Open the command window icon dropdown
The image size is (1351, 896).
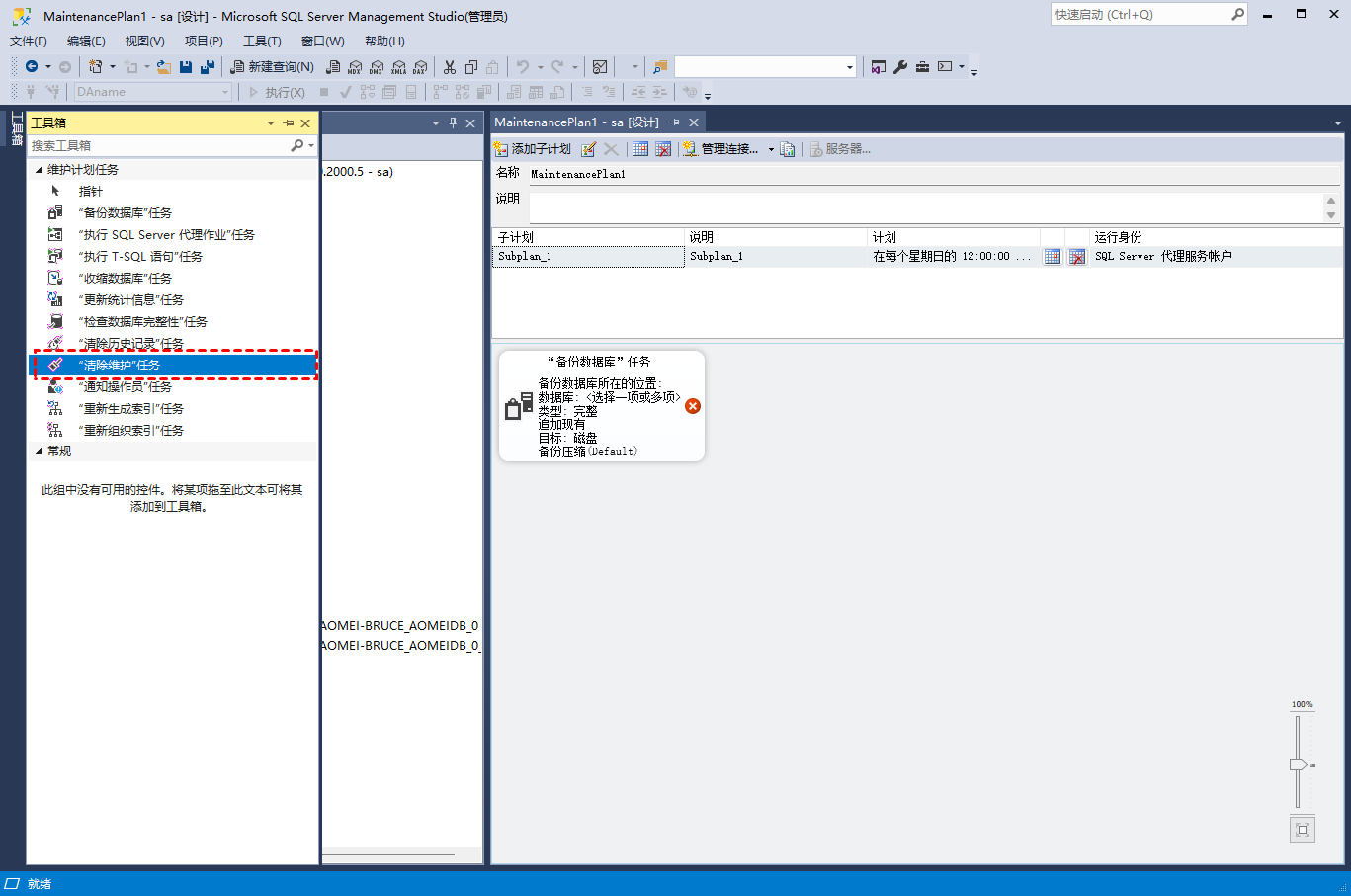962,67
